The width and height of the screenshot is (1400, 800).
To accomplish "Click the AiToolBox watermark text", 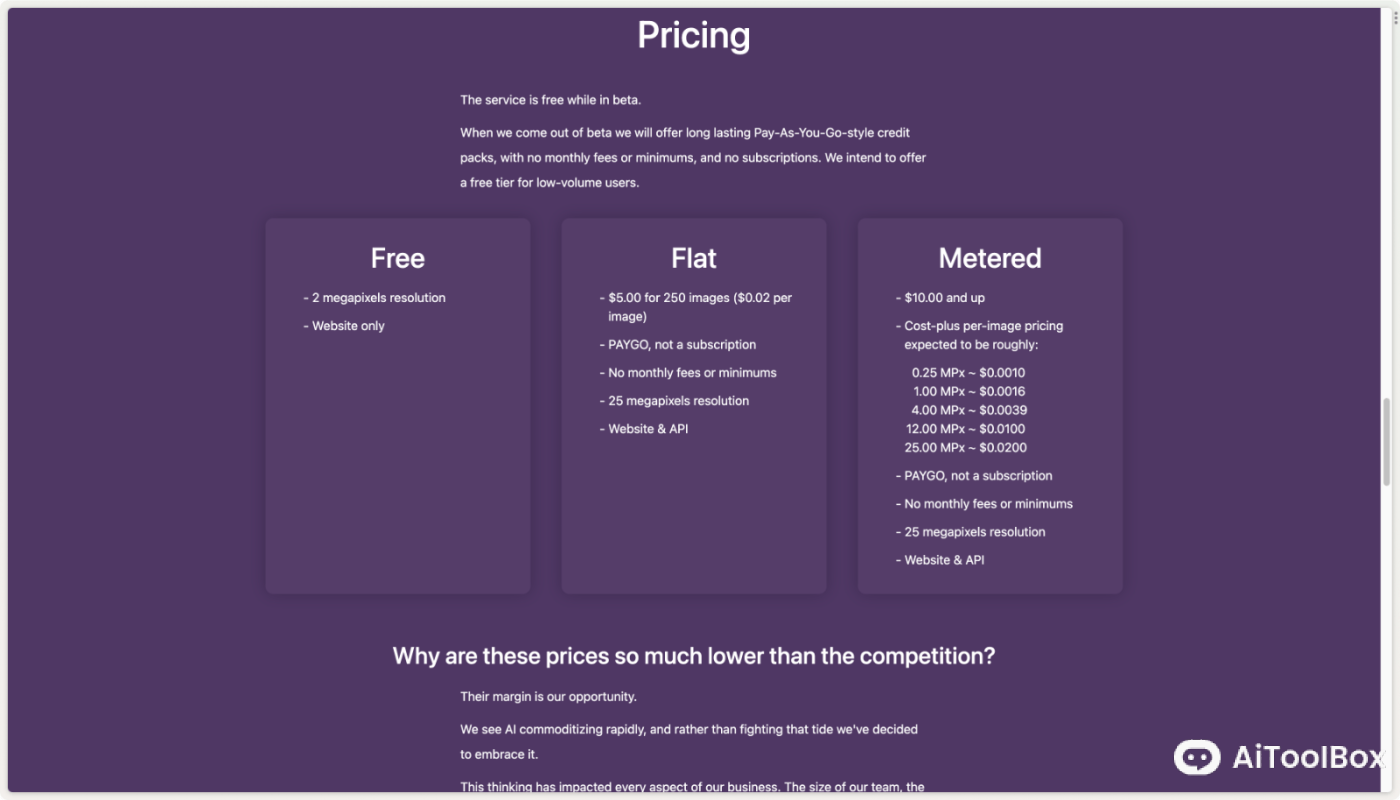I will pos(1308,757).
